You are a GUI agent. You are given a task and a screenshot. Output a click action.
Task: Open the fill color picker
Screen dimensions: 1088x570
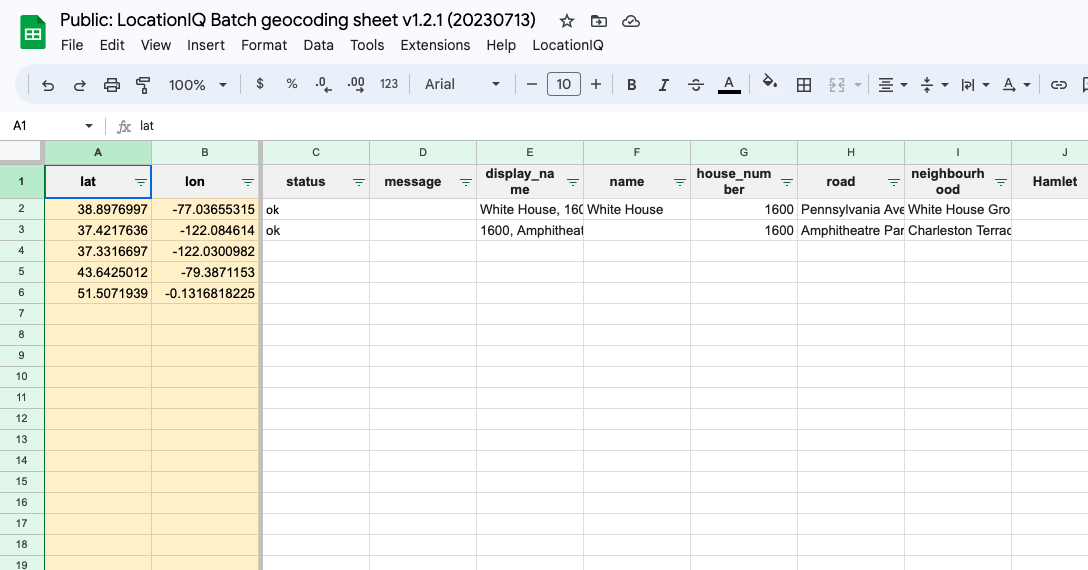point(770,83)
